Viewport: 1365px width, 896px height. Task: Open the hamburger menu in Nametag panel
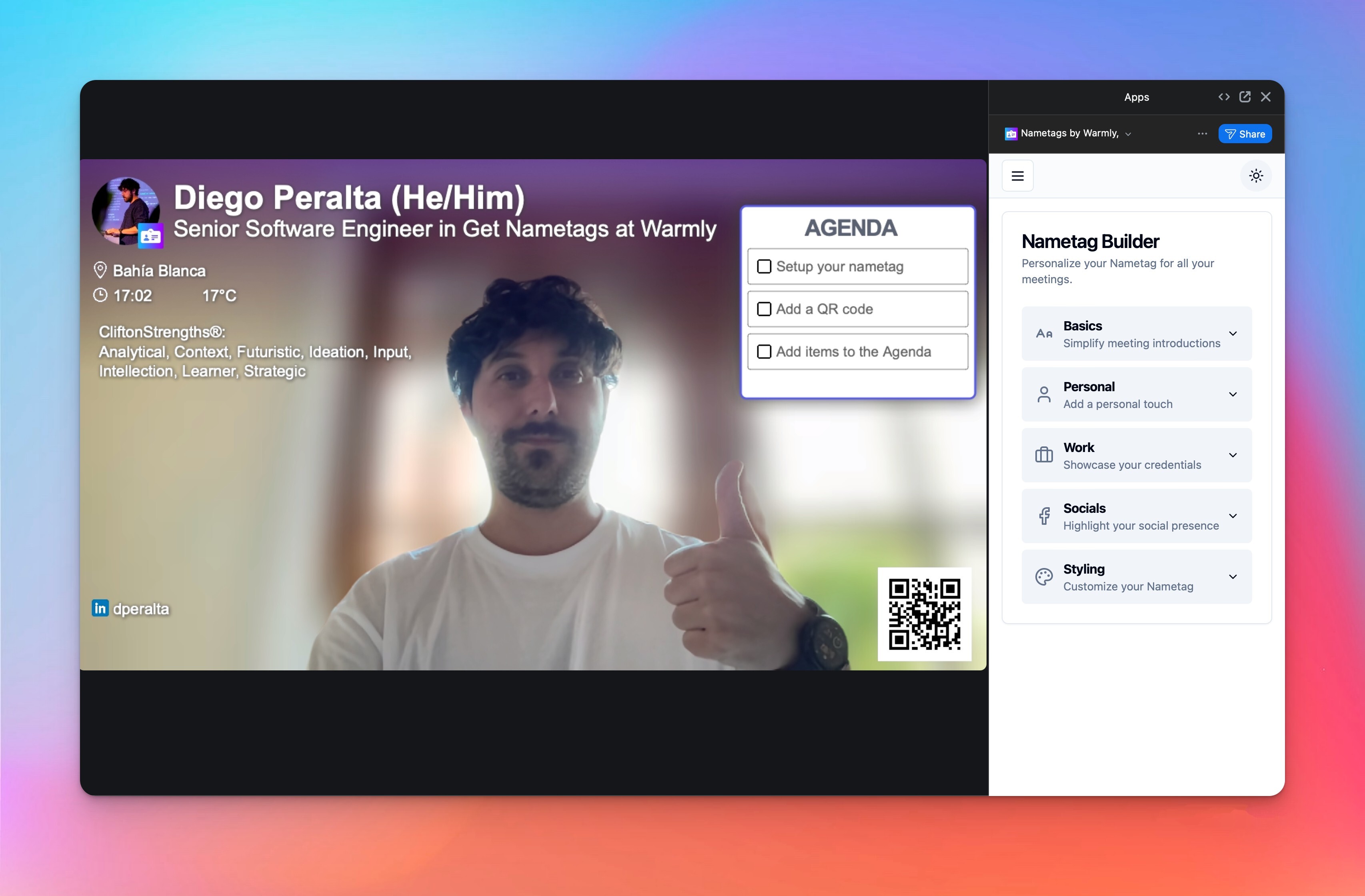tap(1017, 176)
